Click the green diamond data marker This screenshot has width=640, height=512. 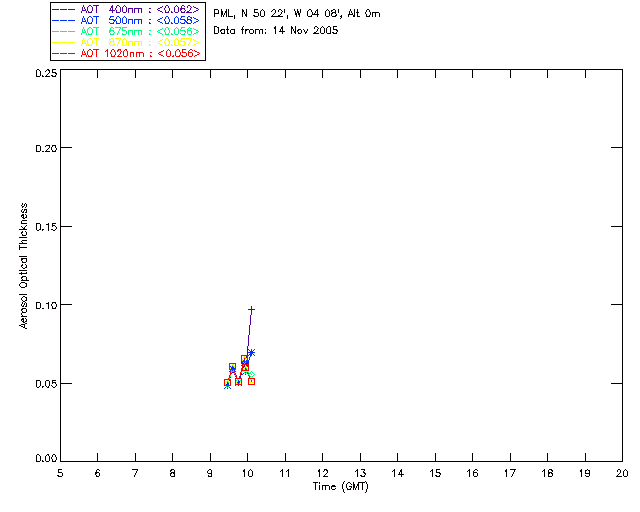click(x=251, y=374)
